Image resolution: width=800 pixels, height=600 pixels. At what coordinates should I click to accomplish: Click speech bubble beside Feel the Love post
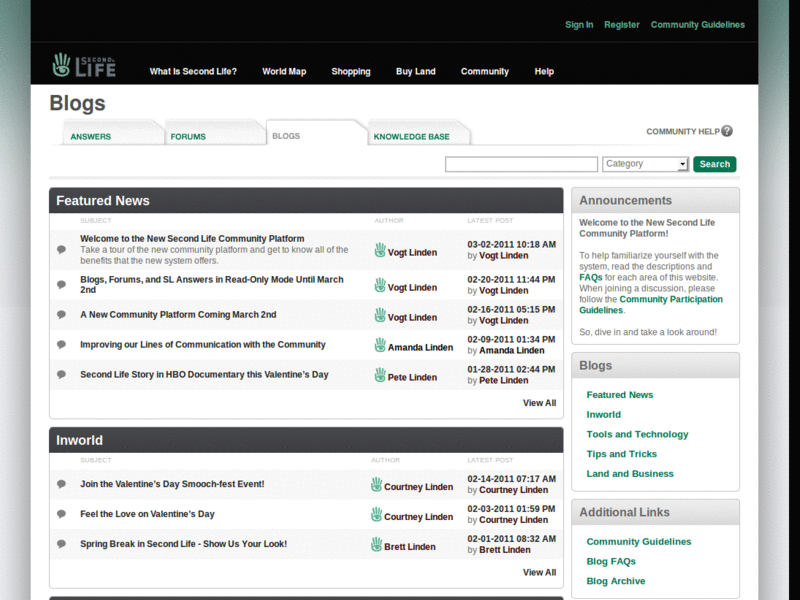pyautogui.click(x=61, y=514)
